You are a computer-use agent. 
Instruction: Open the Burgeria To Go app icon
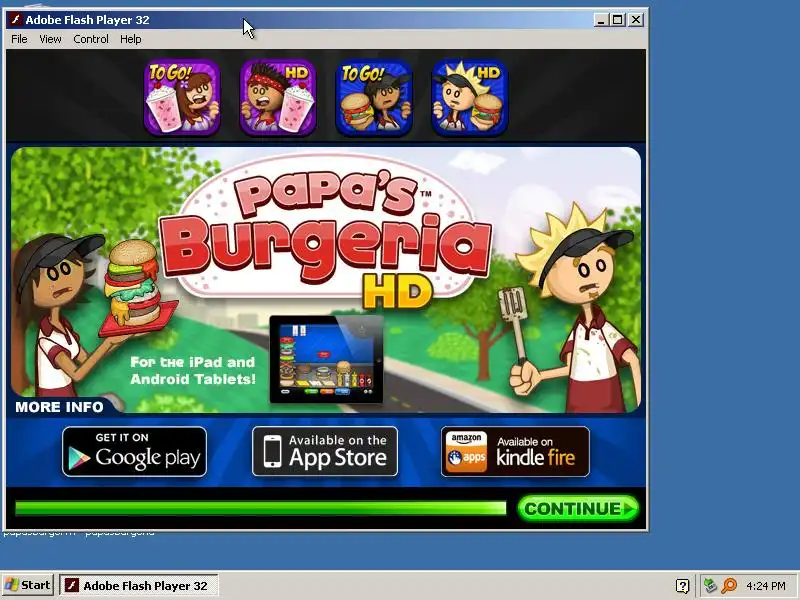[x=374, y=97]
